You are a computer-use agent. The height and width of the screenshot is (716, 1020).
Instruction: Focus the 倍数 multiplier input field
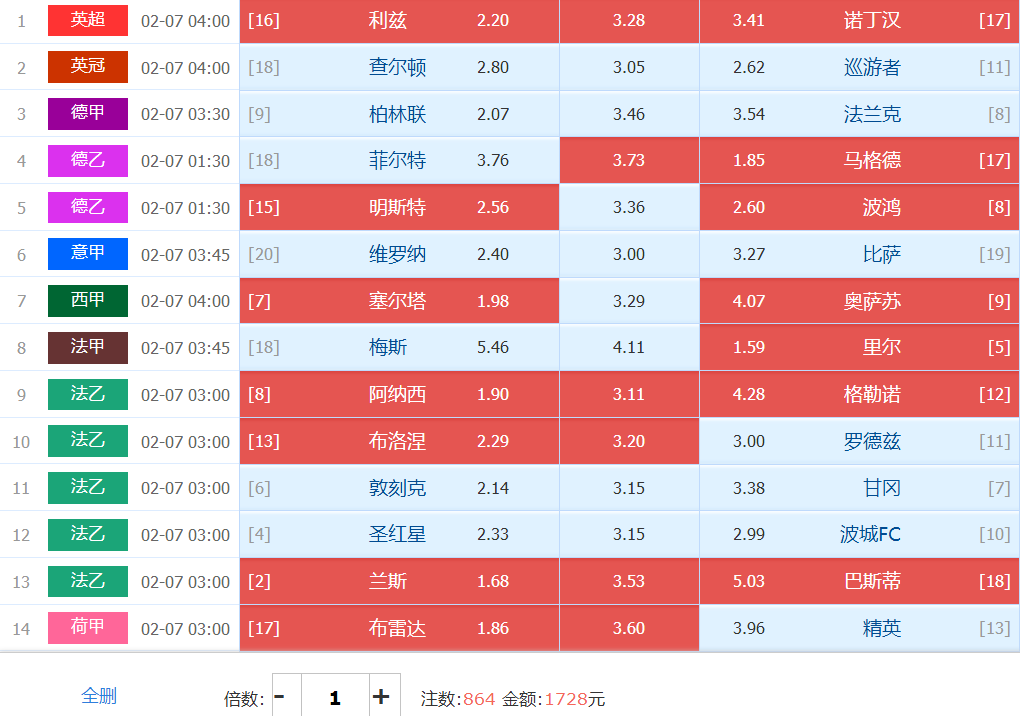335,697
